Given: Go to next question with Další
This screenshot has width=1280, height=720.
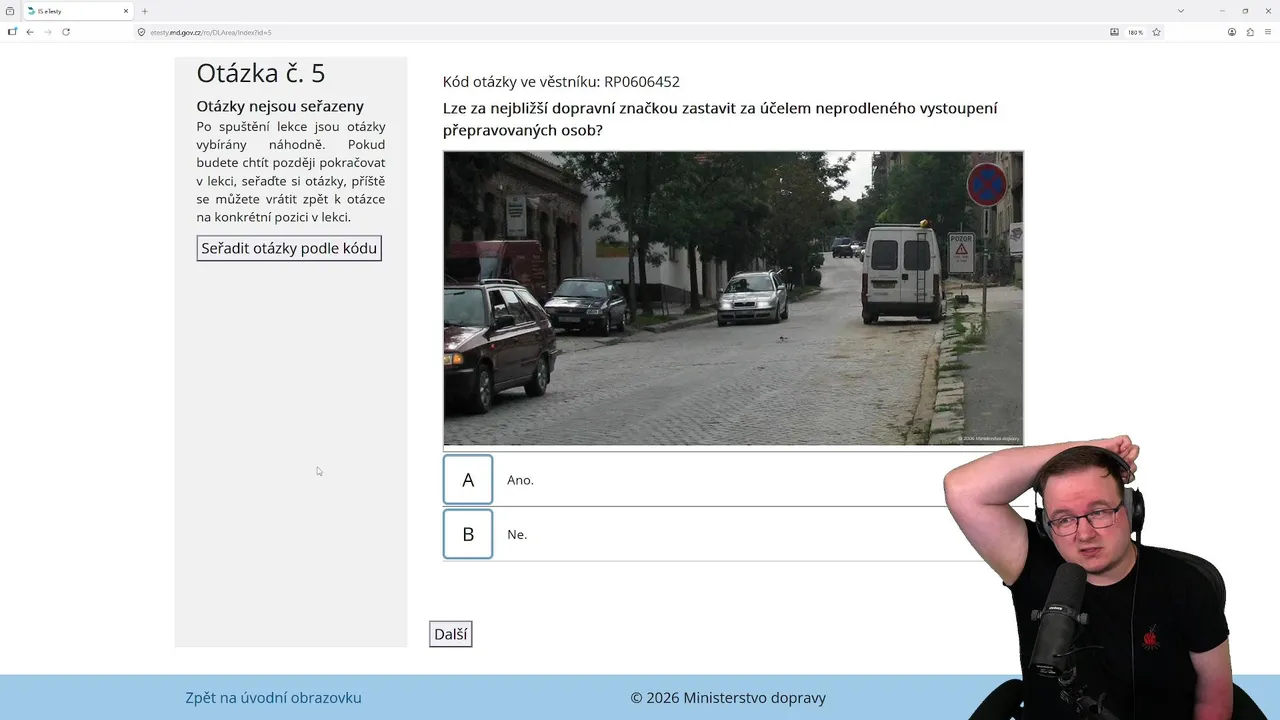Looking at the screenshot, I should (451, 634).
